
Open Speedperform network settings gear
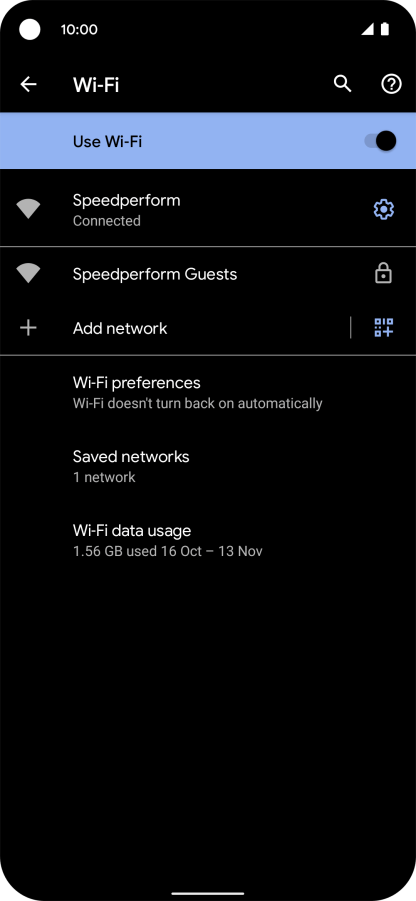[384, 210]
